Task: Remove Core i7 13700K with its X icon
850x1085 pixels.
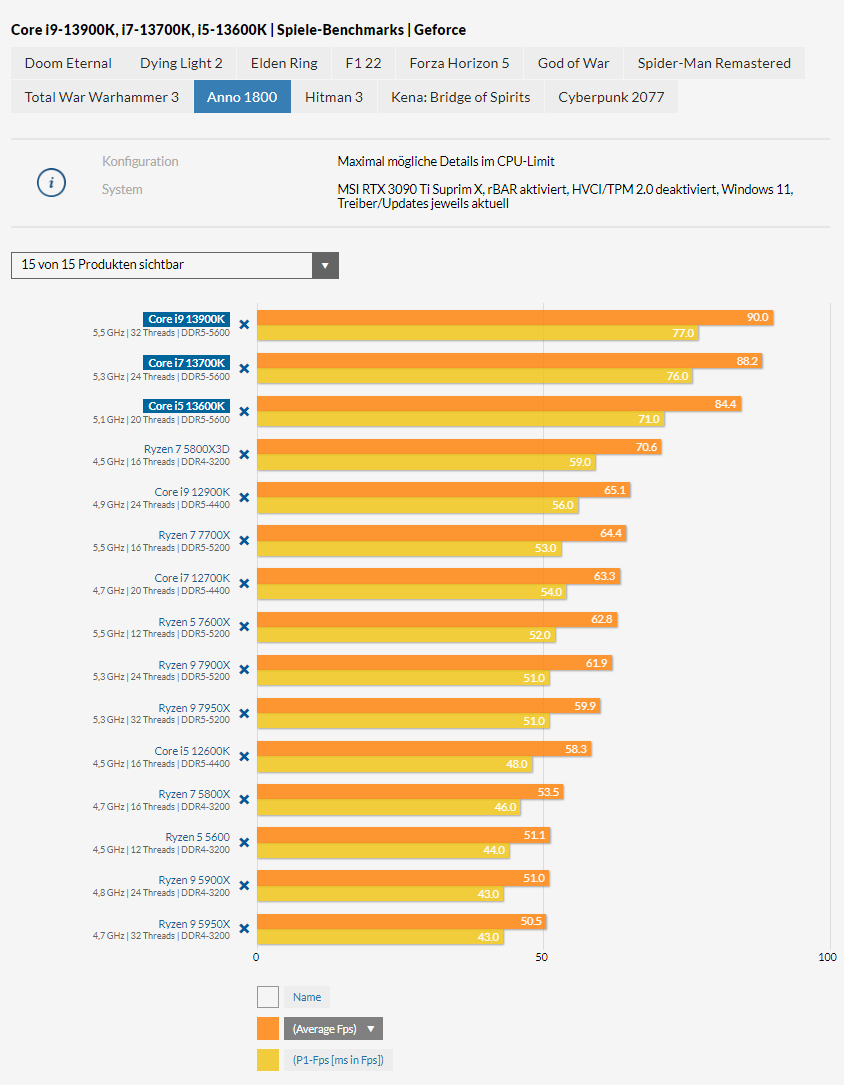Action: tap(244, 368)
